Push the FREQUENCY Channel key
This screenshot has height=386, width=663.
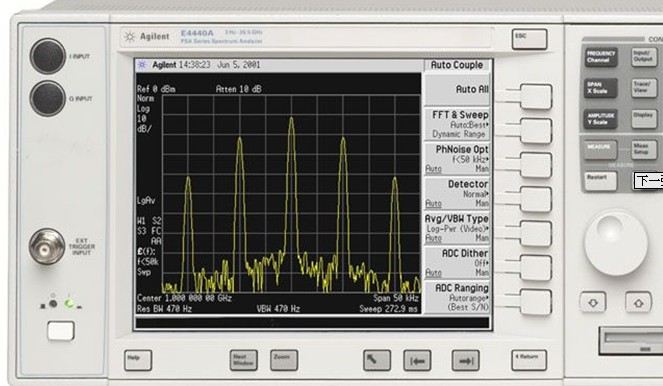(x=601, y=57)
